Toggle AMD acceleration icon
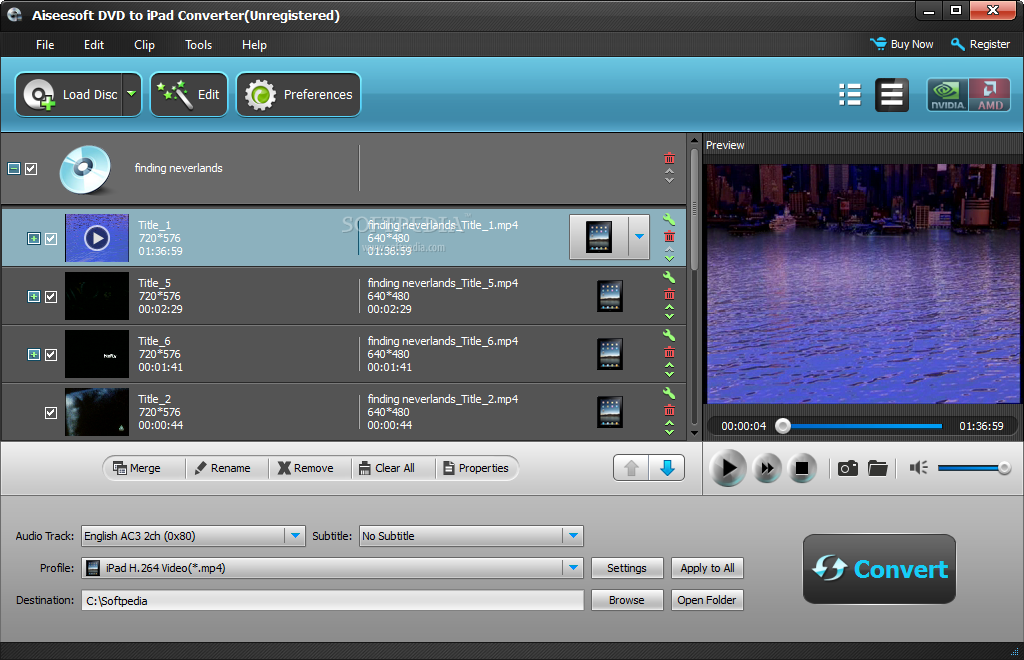 (x=989, y=95)
